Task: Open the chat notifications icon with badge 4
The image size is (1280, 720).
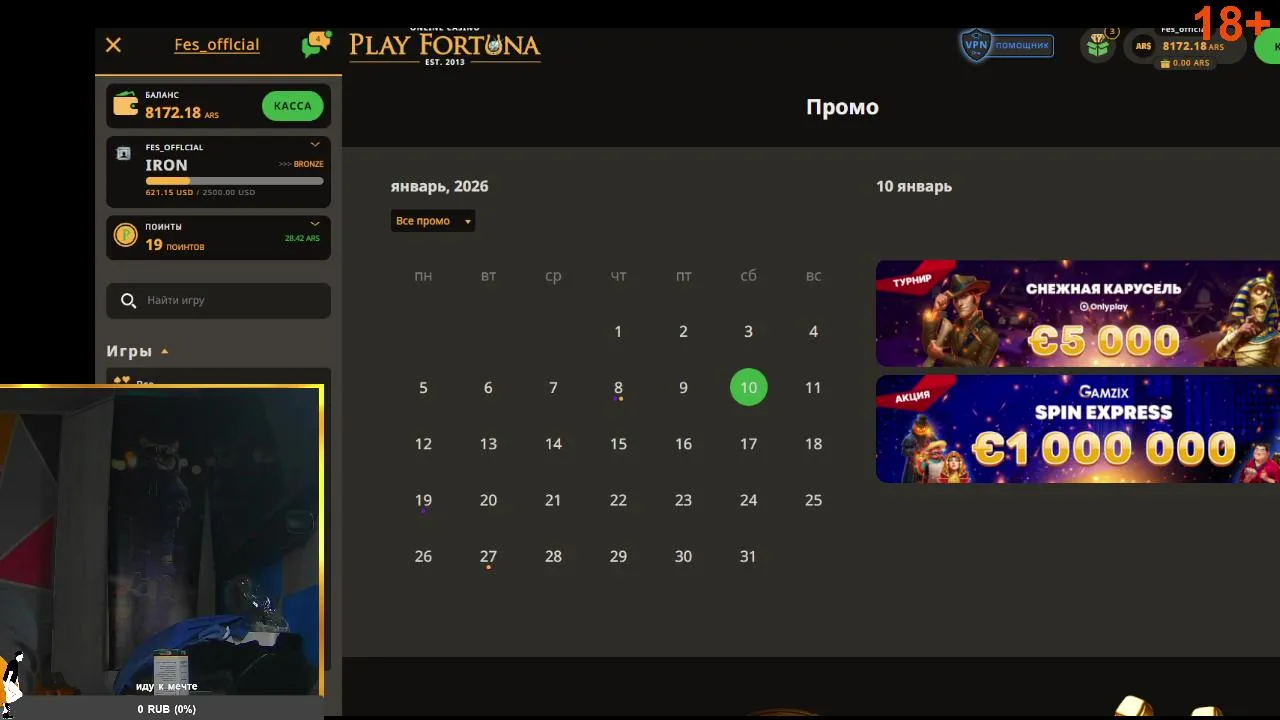Action: pos(315,45)
